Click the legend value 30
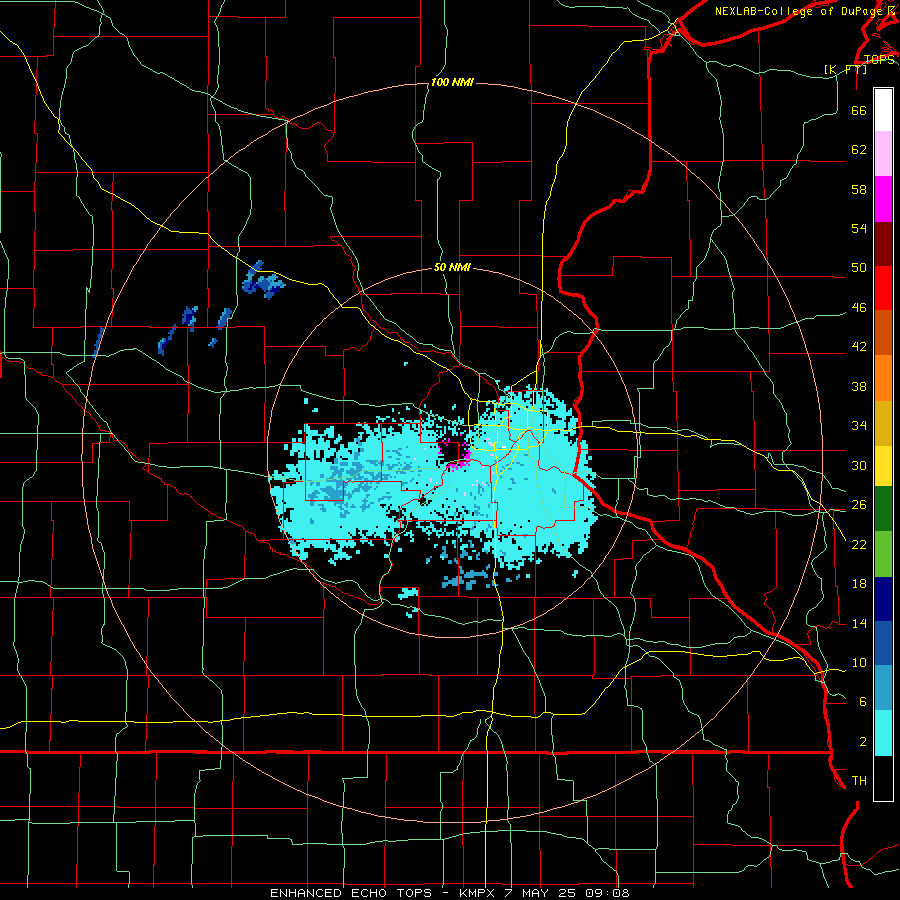This screenshot has height=900, width=900. [859, 465]
